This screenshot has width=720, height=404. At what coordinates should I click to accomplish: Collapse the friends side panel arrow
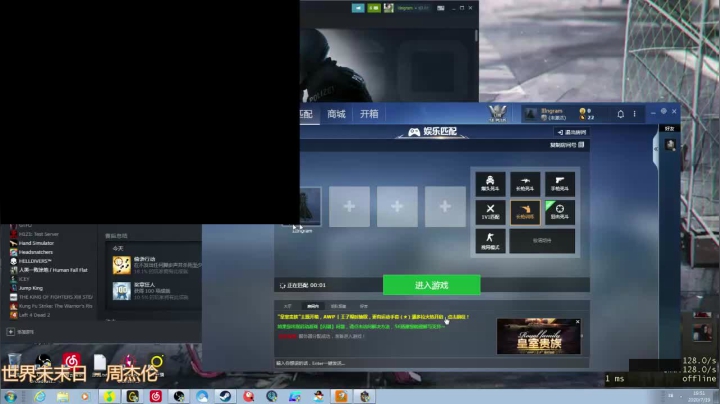[x=656, y=149]
